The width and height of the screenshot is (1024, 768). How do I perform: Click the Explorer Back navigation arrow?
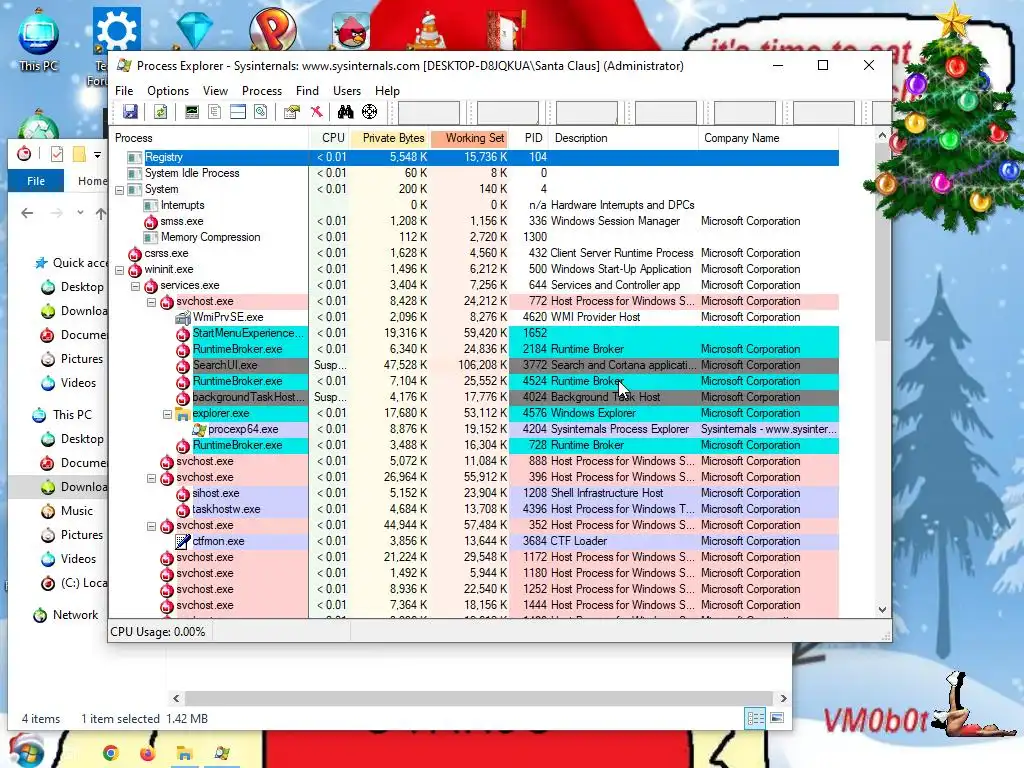pyautogui.click(x=27, y=213)
